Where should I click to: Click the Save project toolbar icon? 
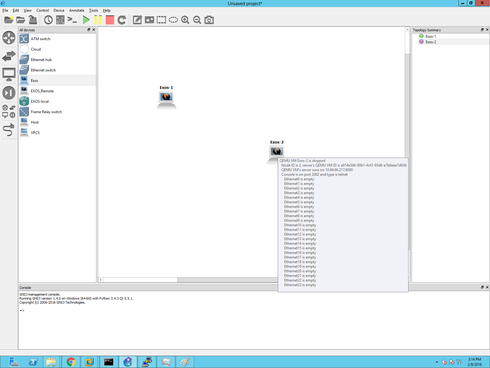coord(33,20)
